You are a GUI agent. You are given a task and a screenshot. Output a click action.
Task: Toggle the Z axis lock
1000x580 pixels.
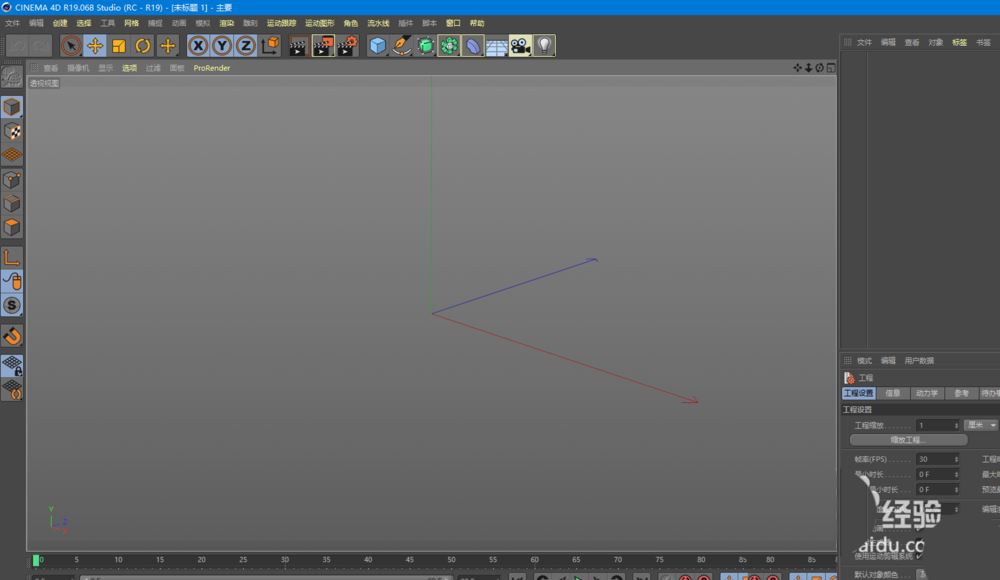pos(245,45)
